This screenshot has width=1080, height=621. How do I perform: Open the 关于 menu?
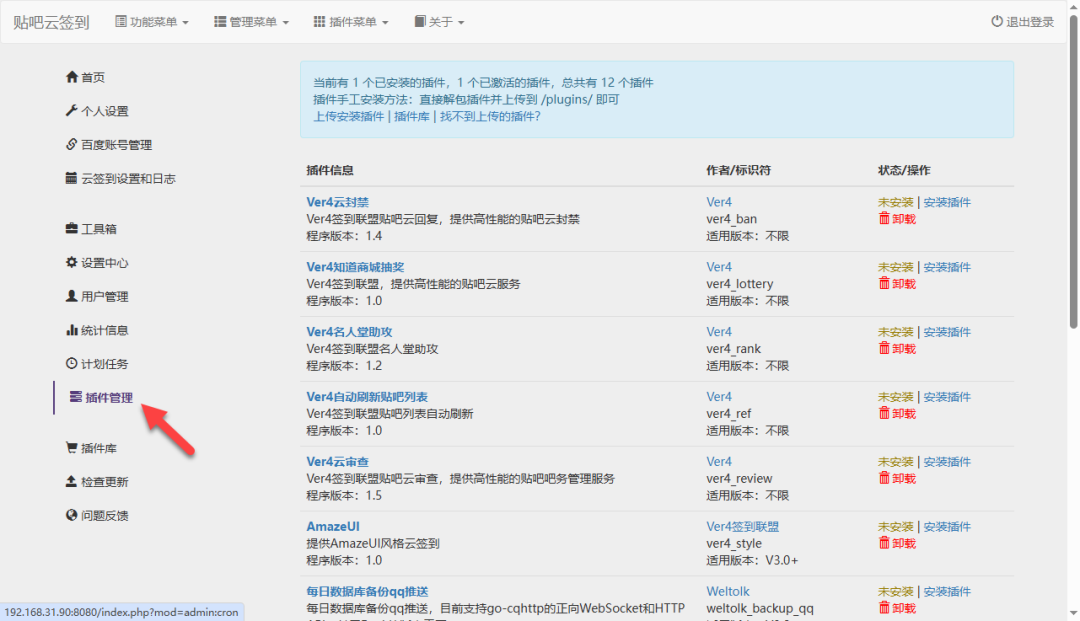pos(439,22)
